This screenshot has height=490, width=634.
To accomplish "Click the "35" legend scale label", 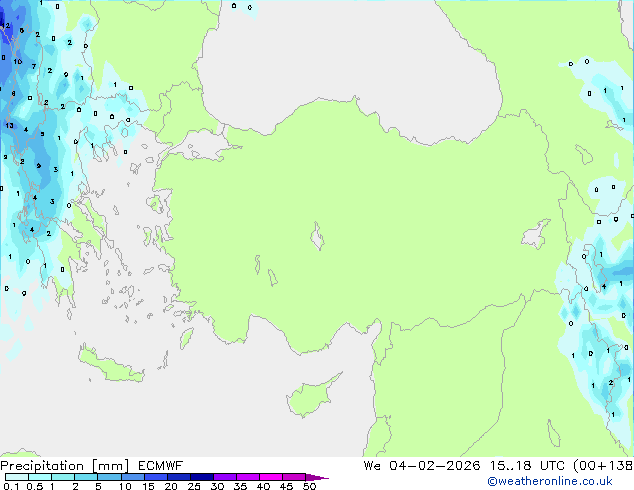I will [x=240, y=486].
